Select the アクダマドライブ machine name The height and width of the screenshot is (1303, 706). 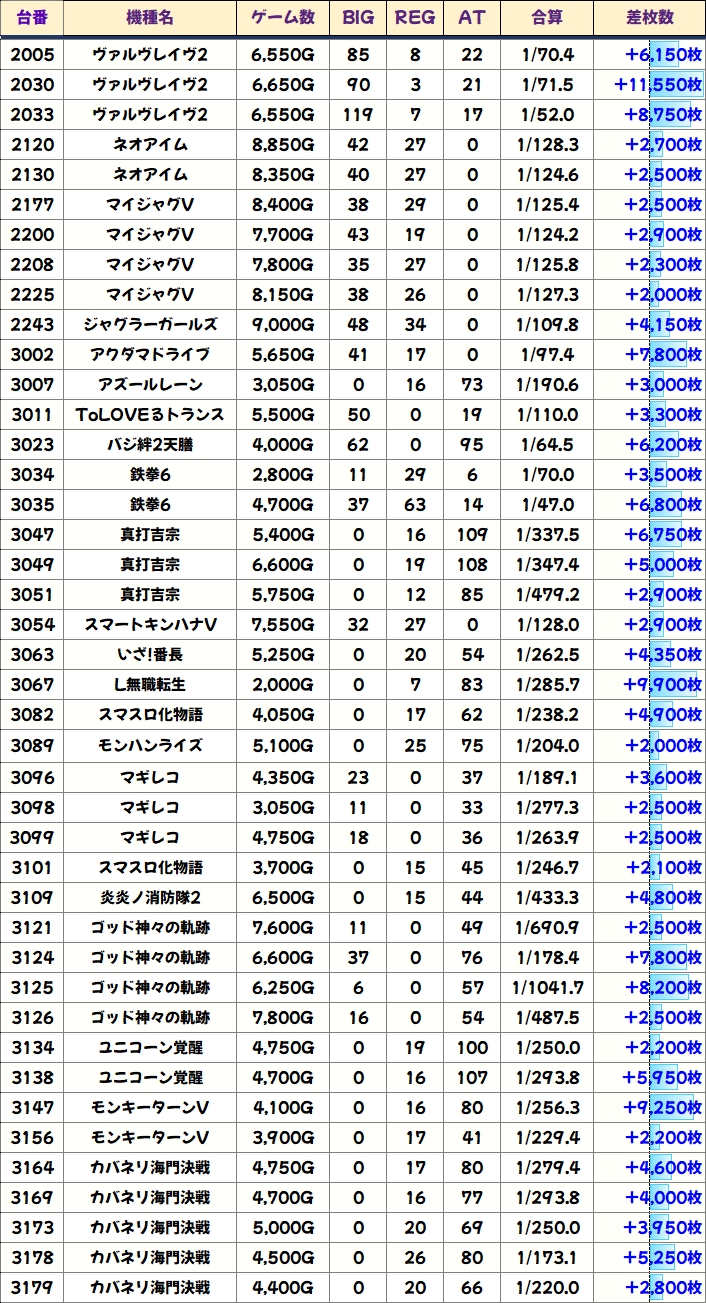click(150, 355)
